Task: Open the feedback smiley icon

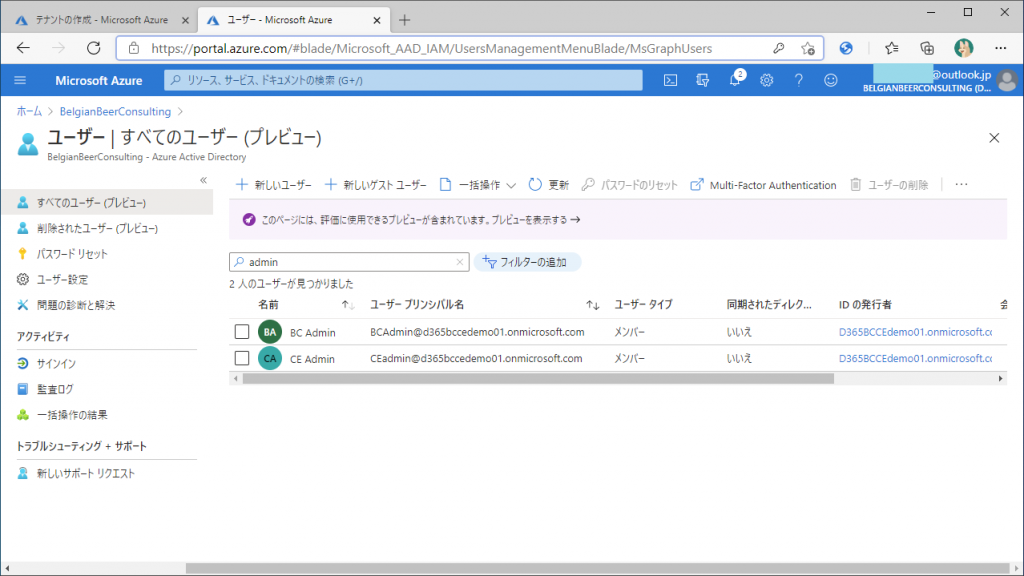Action: coord(830,80)
